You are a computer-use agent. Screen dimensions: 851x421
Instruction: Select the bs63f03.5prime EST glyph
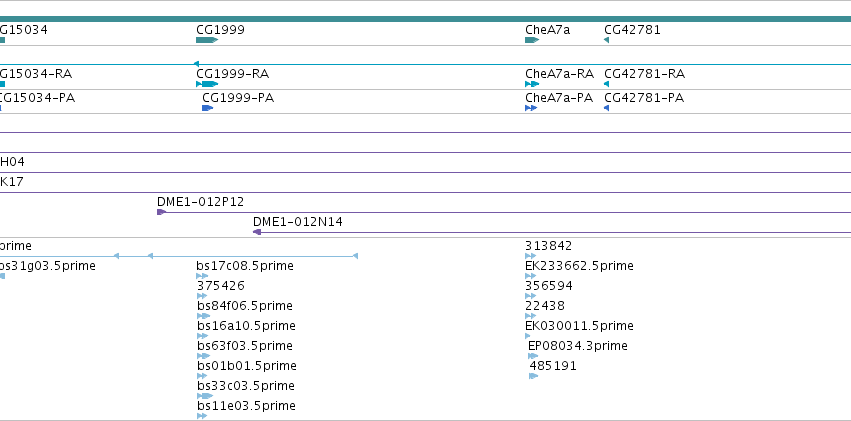pyautogui.click(x=204, y=356)
